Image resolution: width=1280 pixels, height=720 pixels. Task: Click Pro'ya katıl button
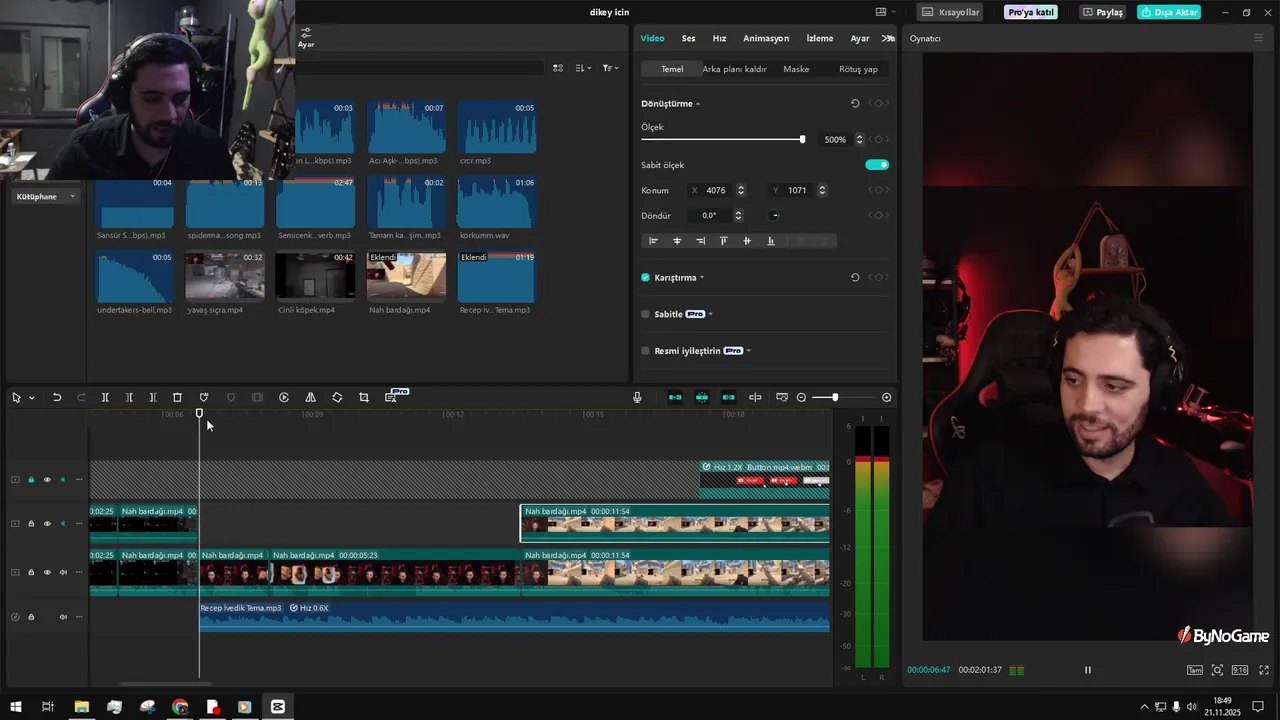[x=1030, y=12]
